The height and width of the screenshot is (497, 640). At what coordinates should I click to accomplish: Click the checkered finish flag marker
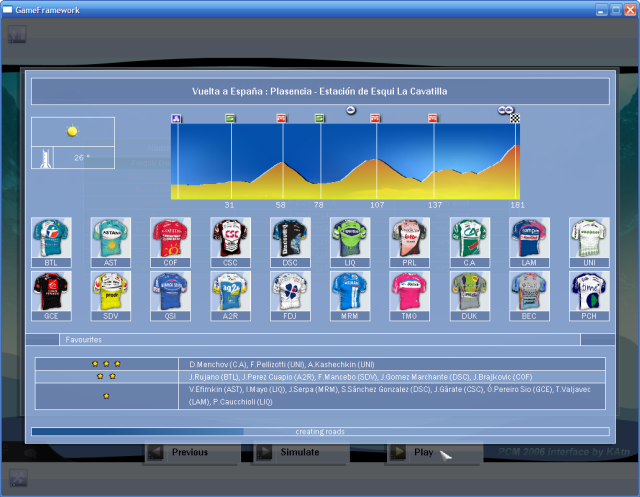click(x=516, y=118)
